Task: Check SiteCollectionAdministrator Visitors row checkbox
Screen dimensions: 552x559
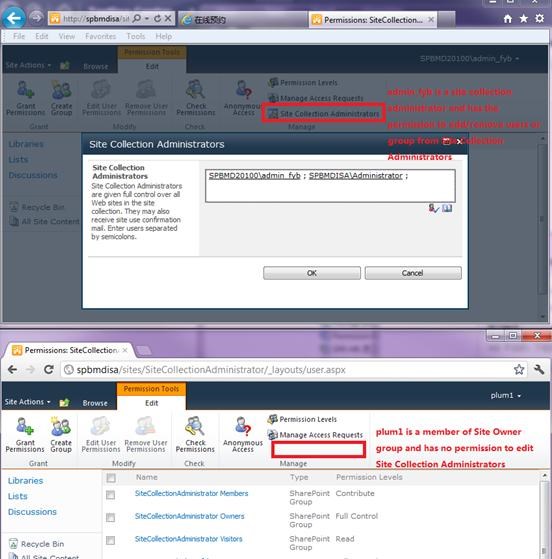Action: [x=111, y=540]
